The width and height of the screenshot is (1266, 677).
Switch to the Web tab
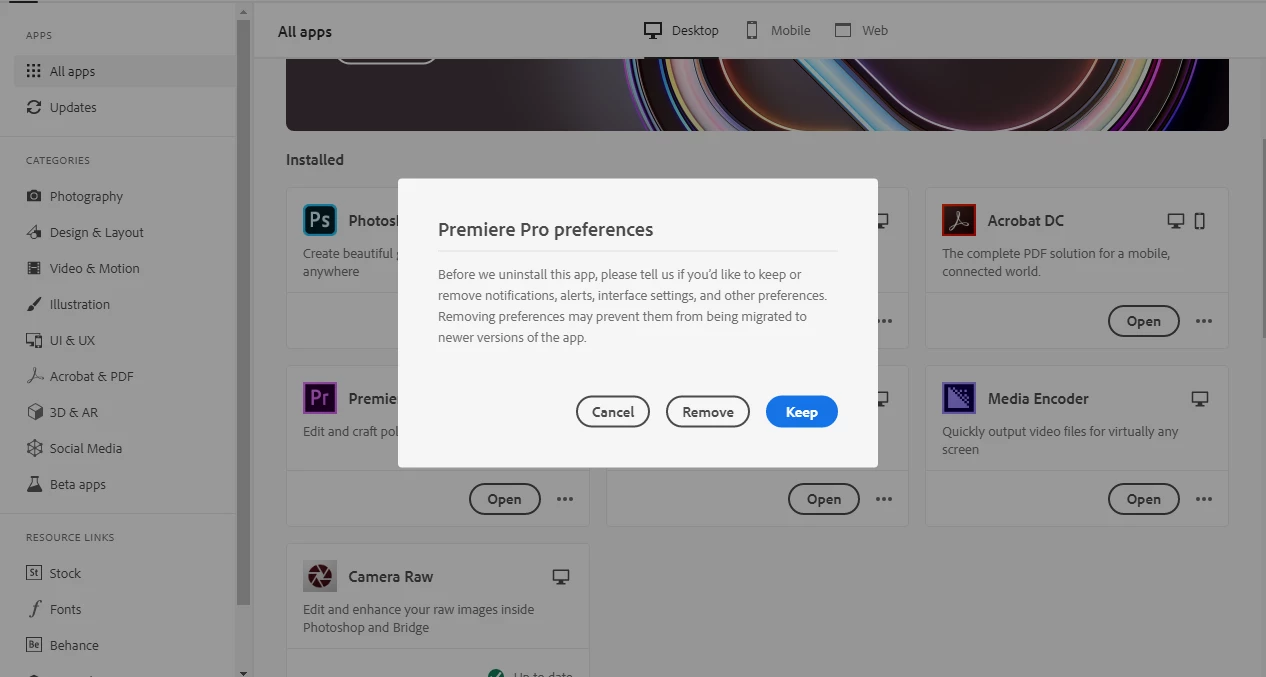[x=861, y=30]
